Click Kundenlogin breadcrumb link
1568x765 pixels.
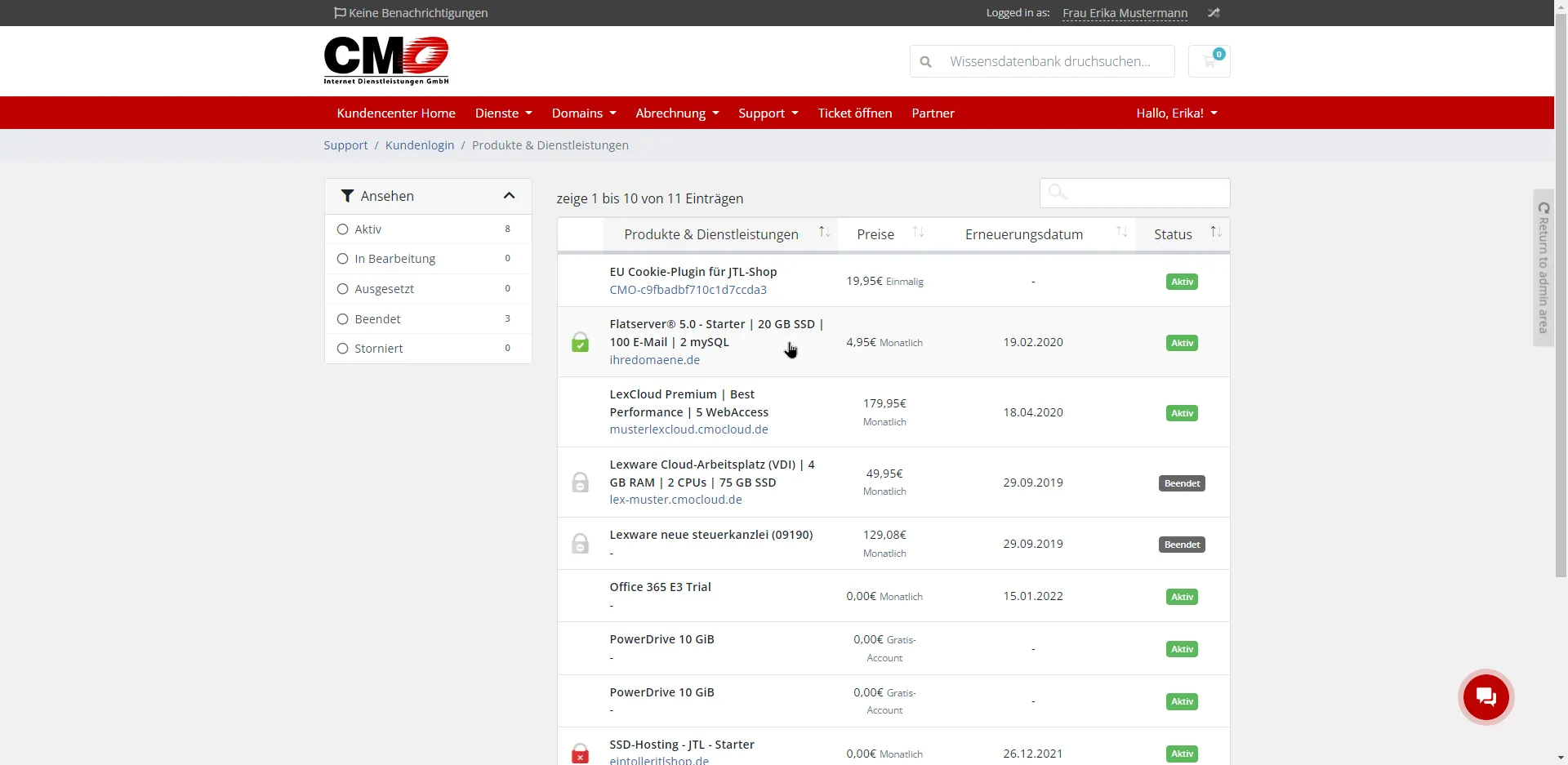(x=420, y=145)
